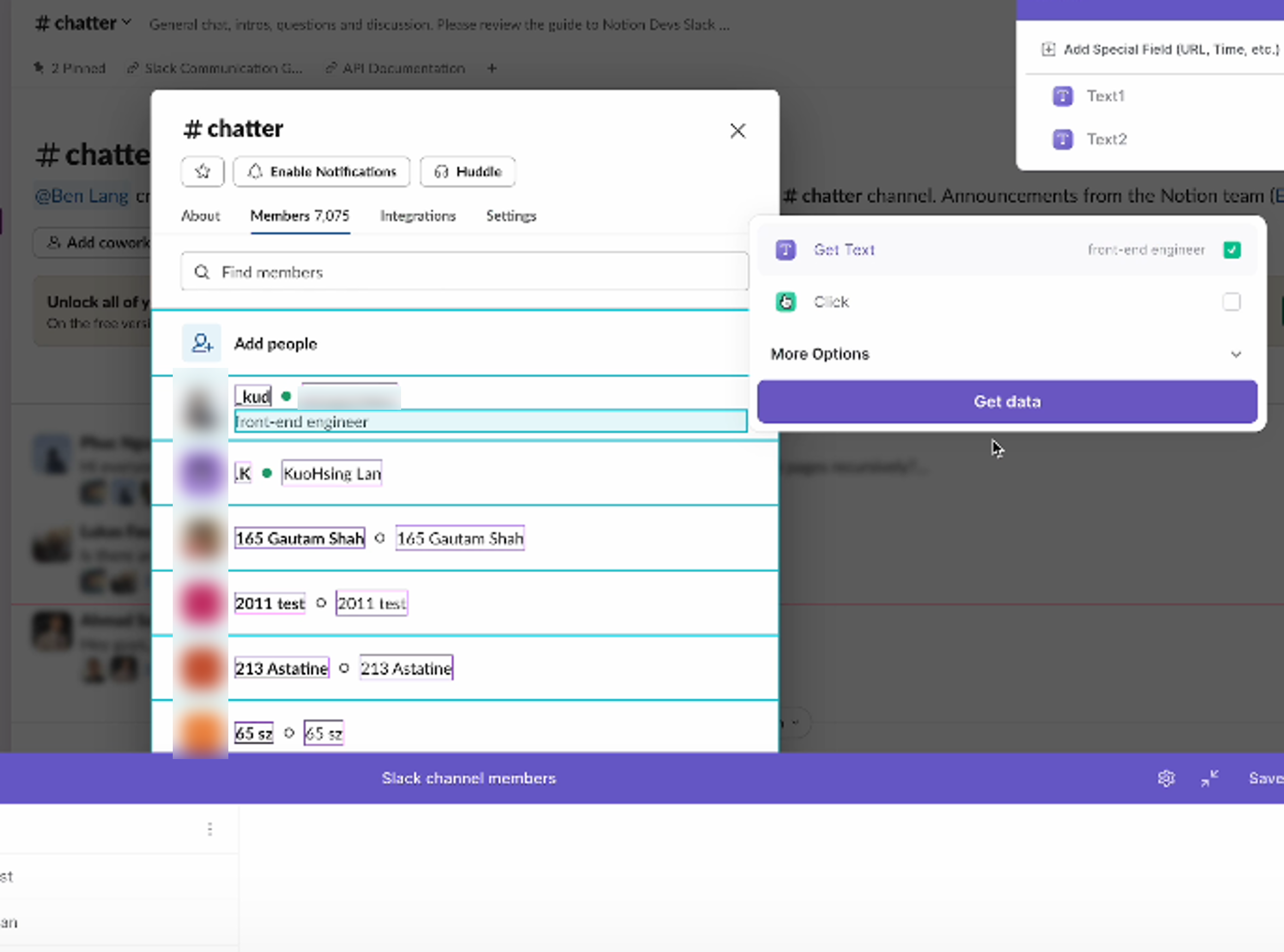The height and width of the screenshot is (952, 1284).
Task: Collapse panel with the shrink arrows icon
Action: click(x=1210, y=778)
